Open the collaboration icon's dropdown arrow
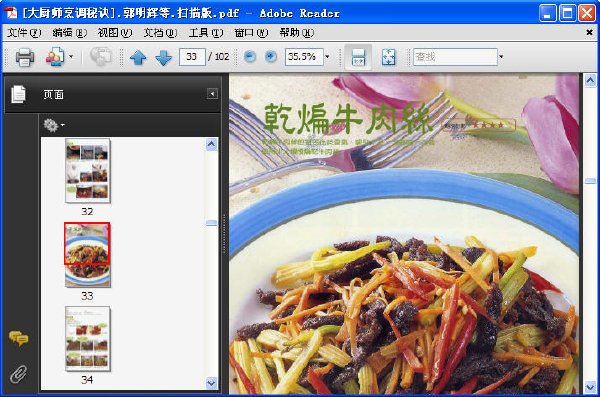The height and width of the screenshot is (397, 600). tap(71, 57)
